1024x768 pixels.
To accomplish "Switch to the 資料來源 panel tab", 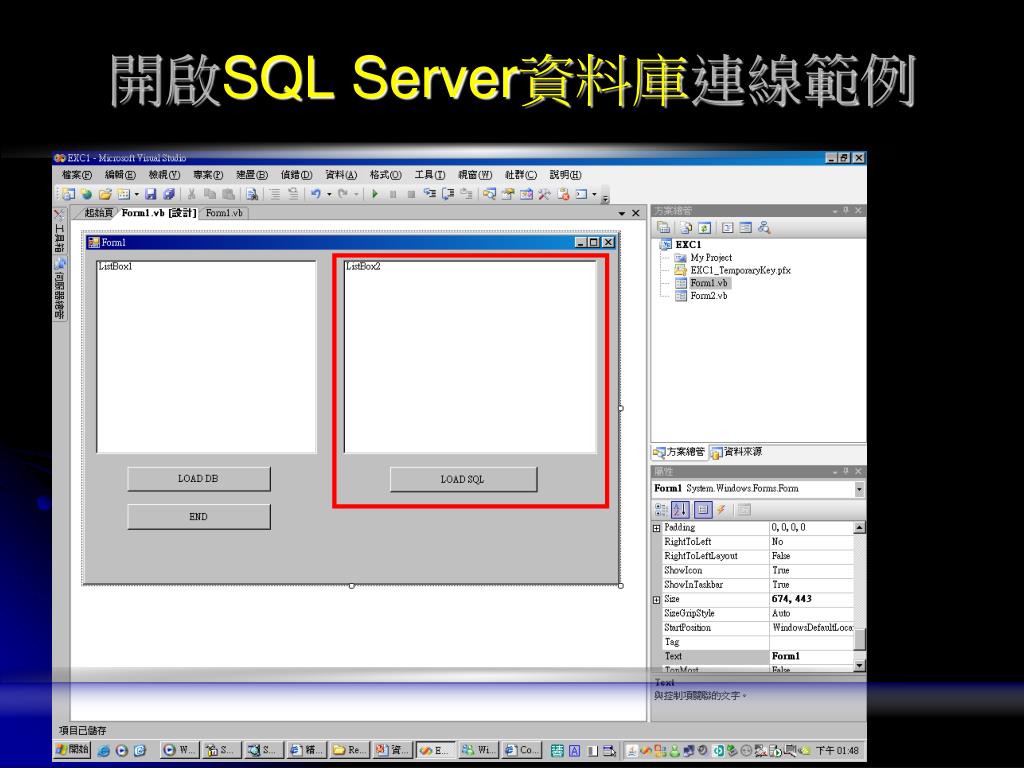I will click(737, 452).
